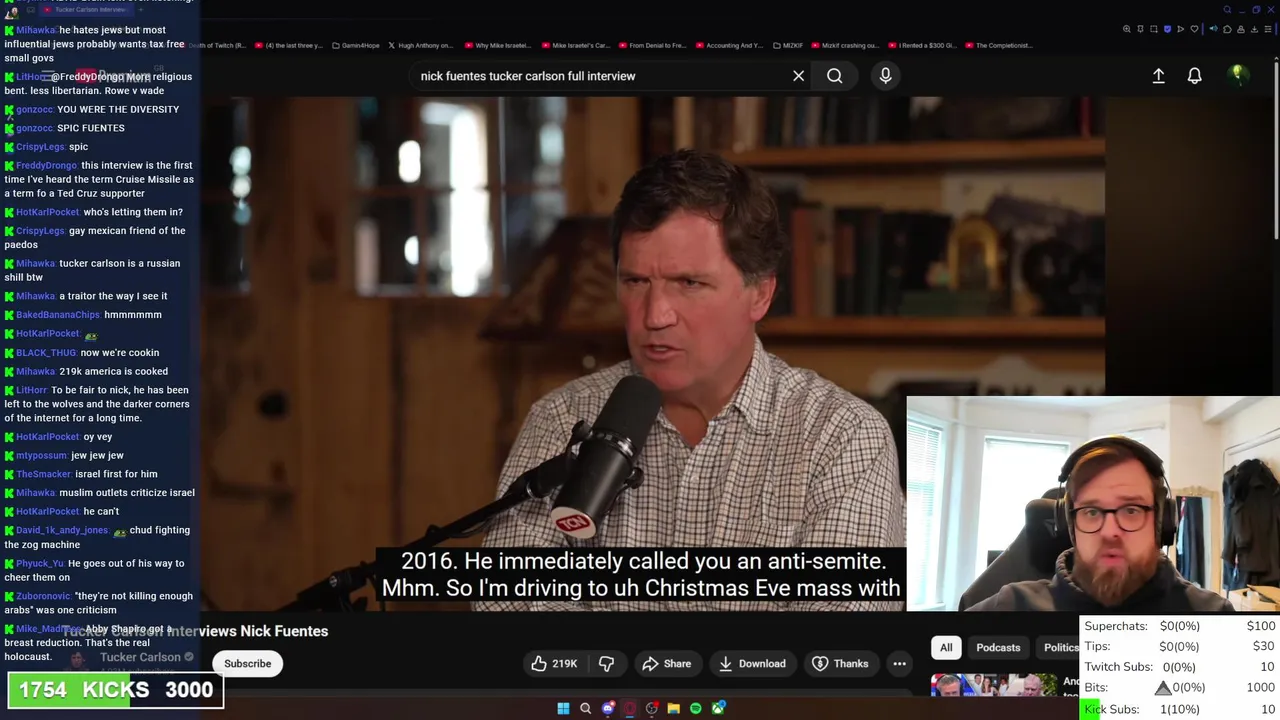Like the video with 219K likes

(554, 663)
